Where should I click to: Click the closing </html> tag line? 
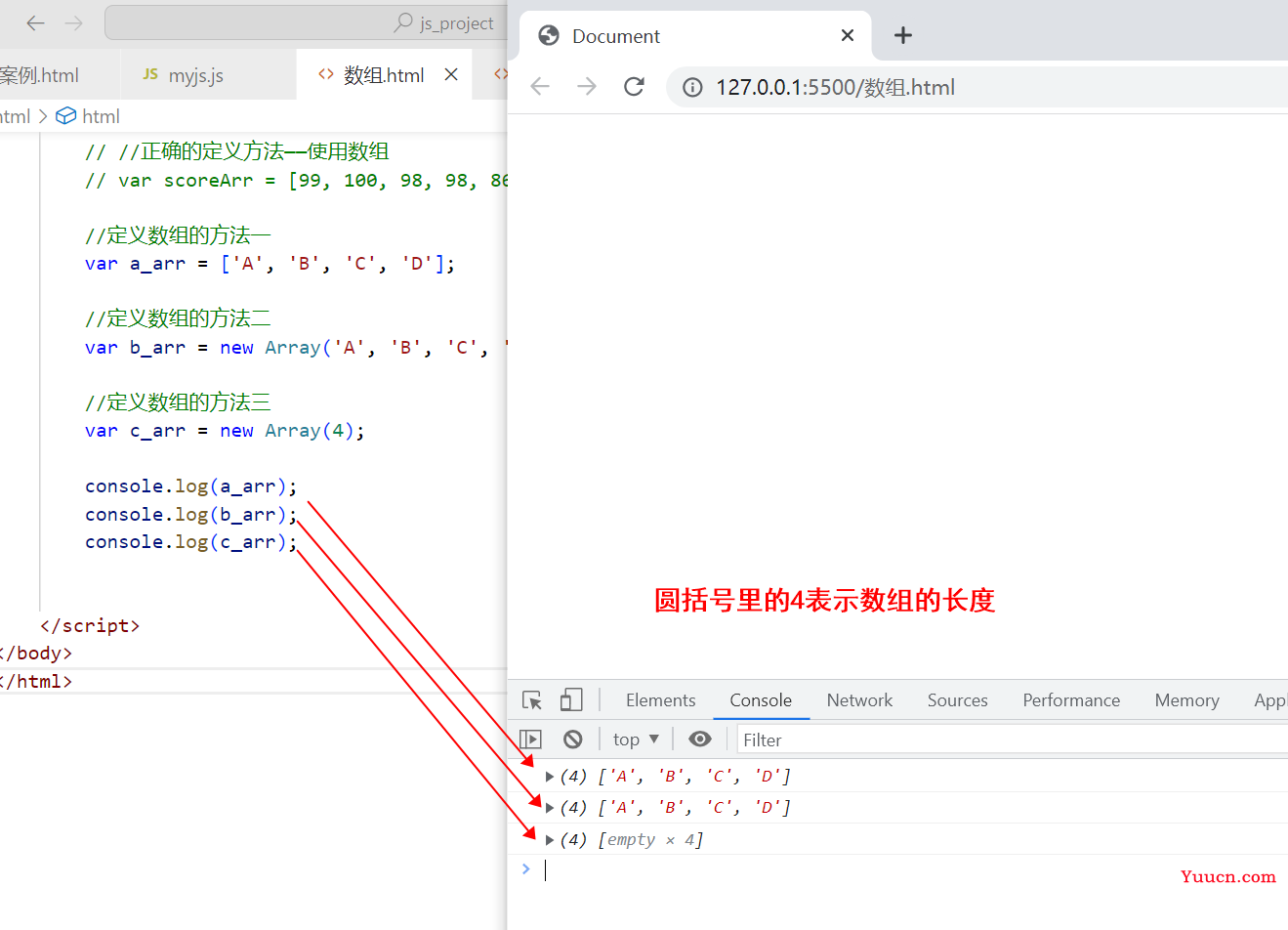pyautogui.click(x=36, y=682)
